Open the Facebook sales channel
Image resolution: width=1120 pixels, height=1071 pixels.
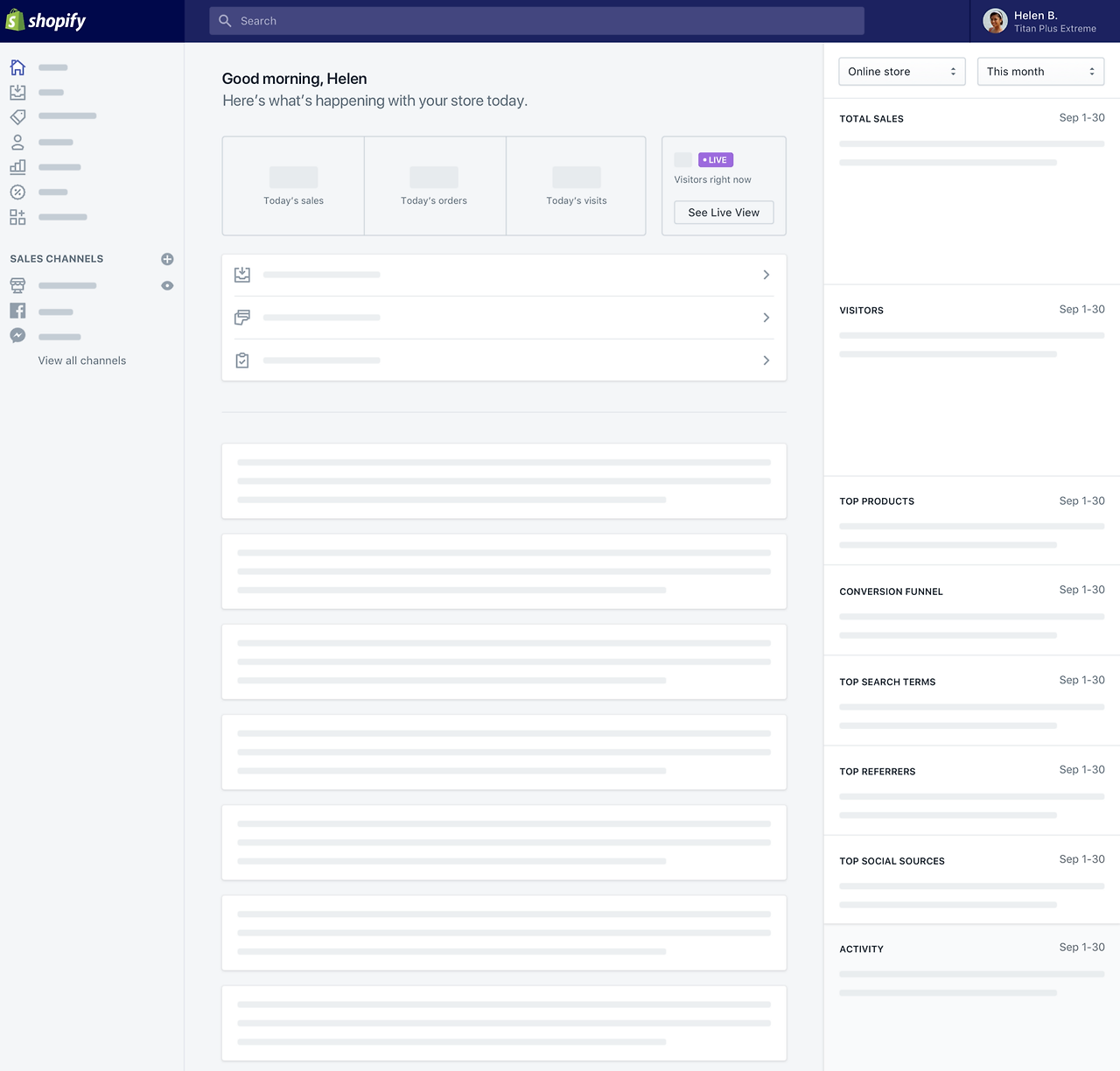point(17,311)
